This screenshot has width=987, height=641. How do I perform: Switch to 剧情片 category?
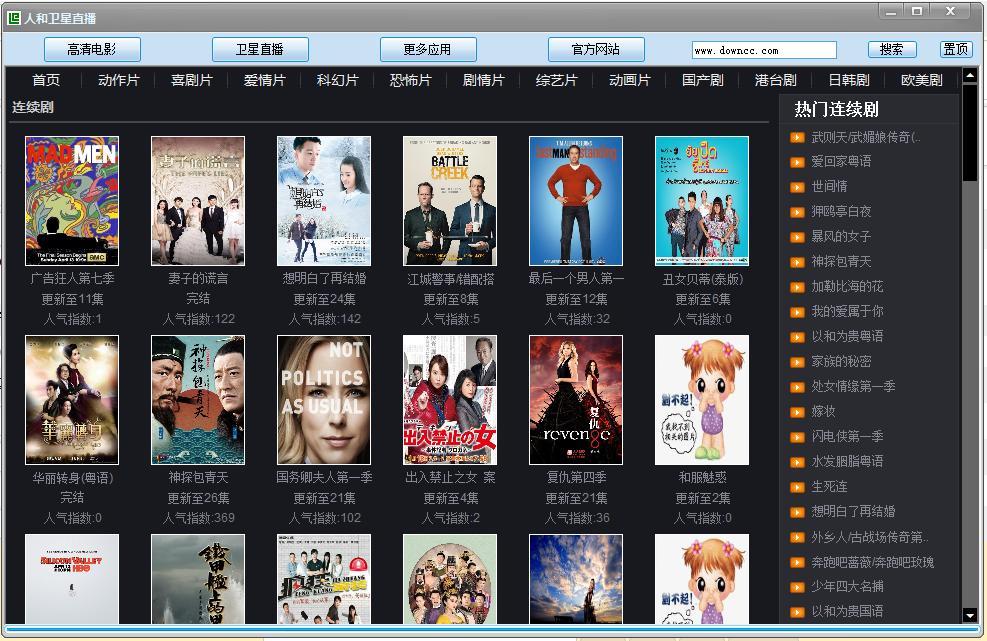point(483,80)
